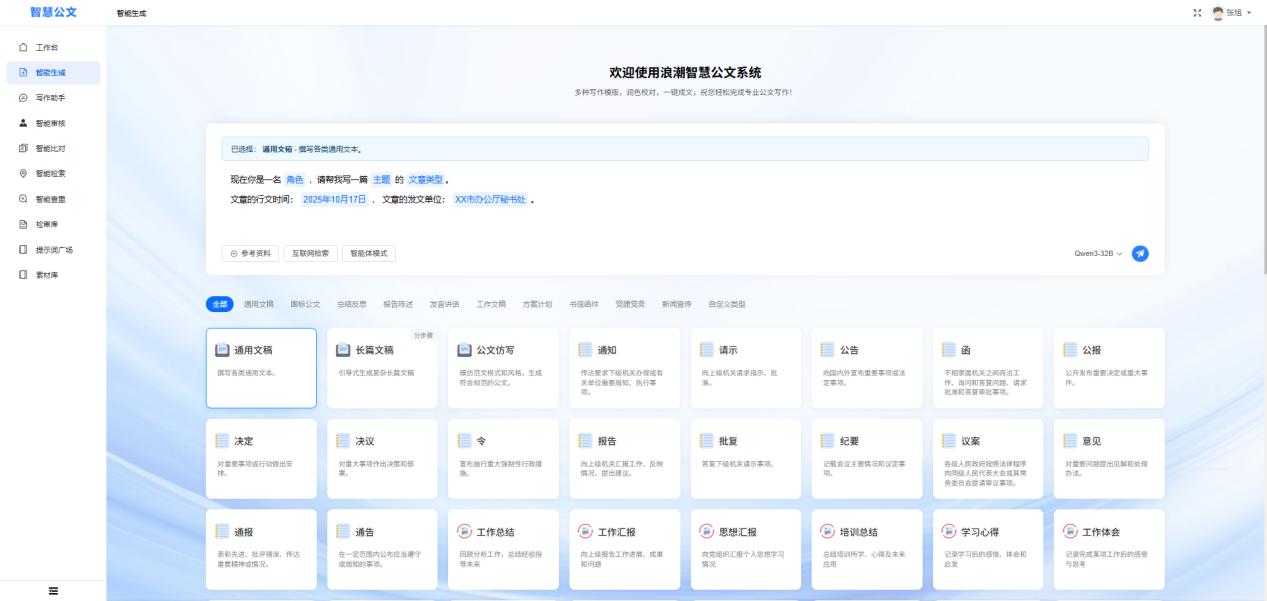Click the 参考资料 button
The height and width of the screenshot is (601, 1267).
tap(250, 253)
